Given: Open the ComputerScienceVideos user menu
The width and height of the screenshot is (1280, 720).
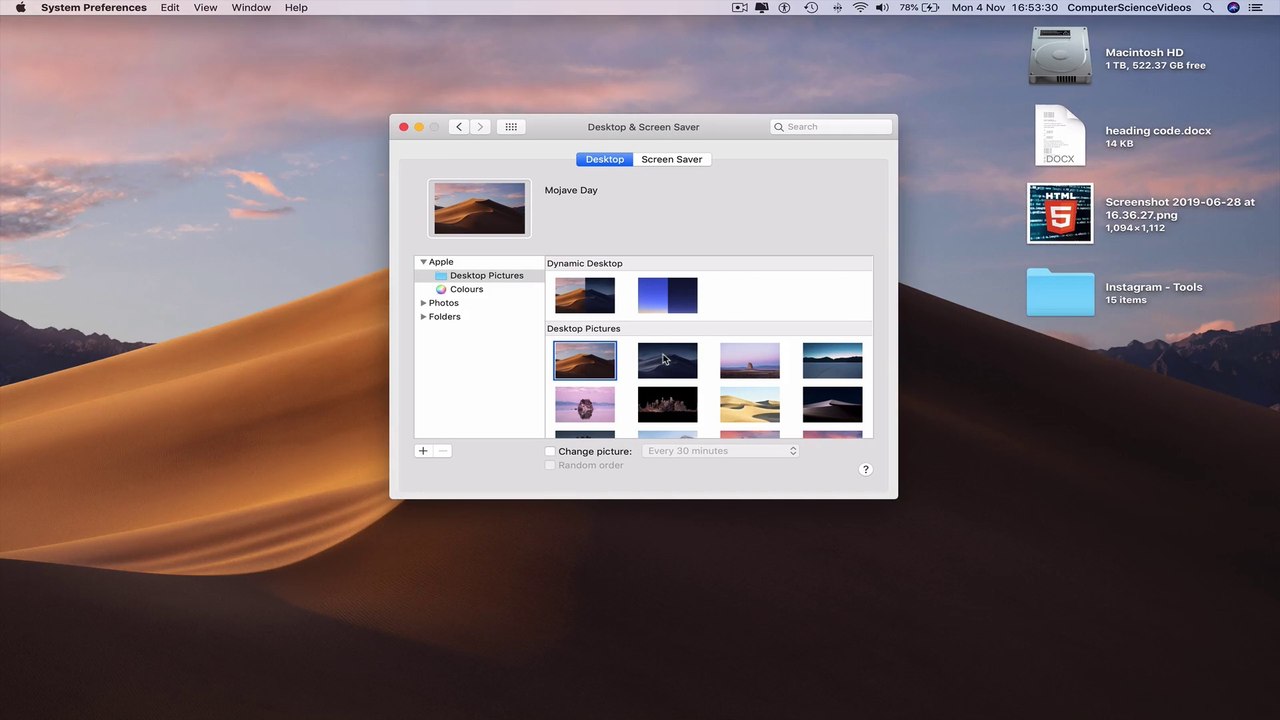Looking at the screenshot, I should tap(1129, 7).
